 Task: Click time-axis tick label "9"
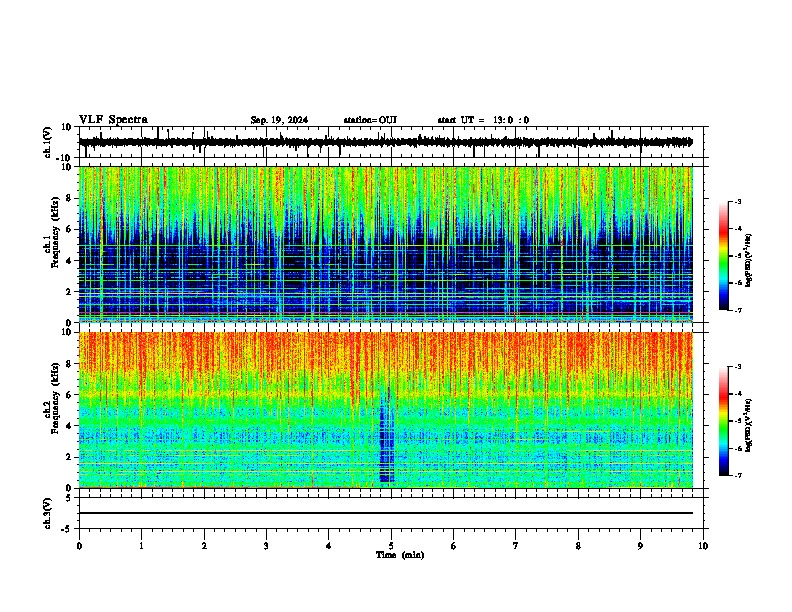click(640, 546)
